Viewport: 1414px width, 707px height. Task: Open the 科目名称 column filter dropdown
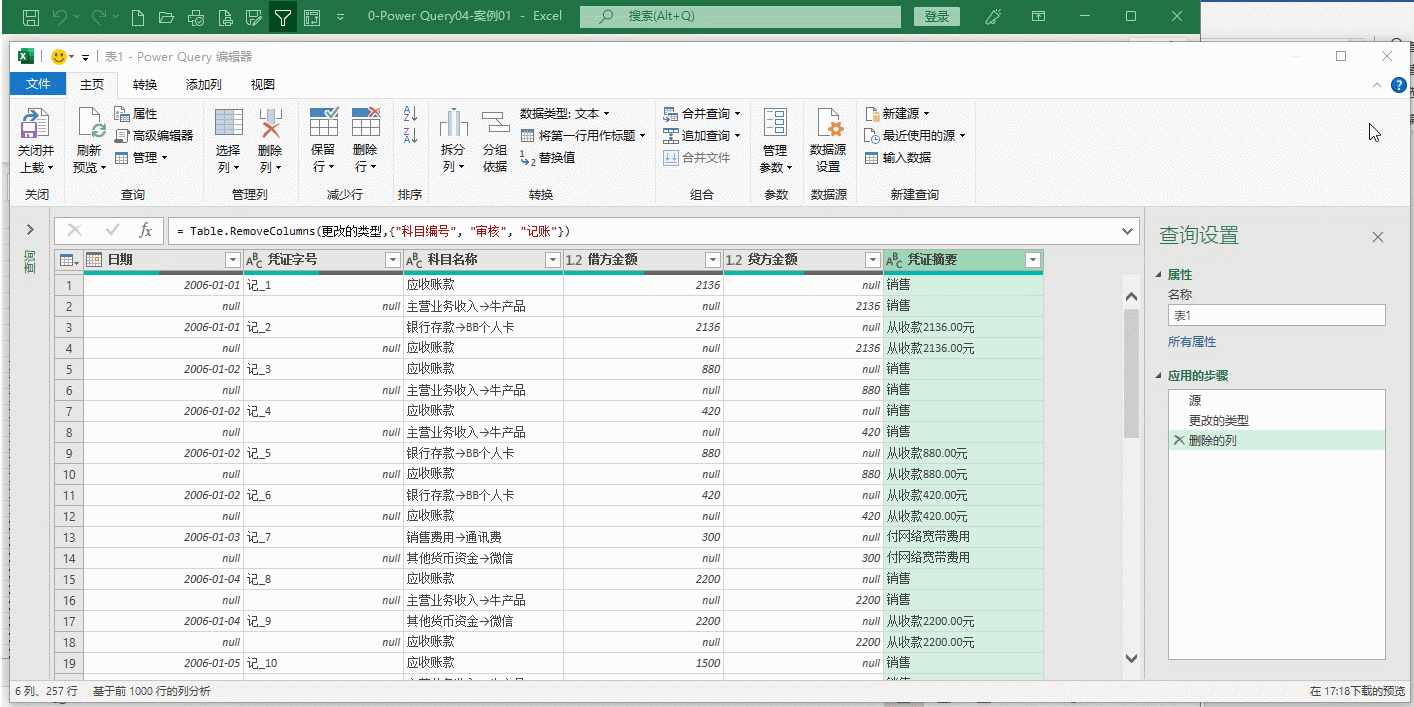(x=553, y=260)
